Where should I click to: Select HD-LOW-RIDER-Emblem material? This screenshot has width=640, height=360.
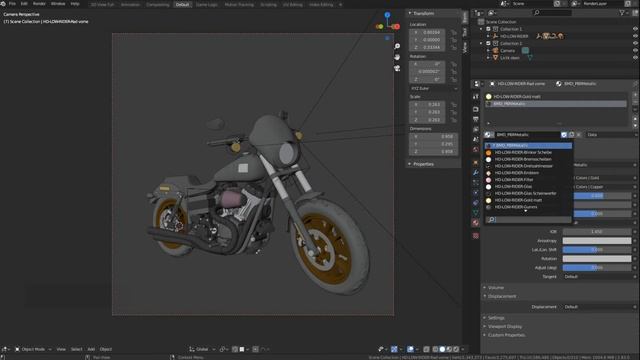tap(529, 173)
